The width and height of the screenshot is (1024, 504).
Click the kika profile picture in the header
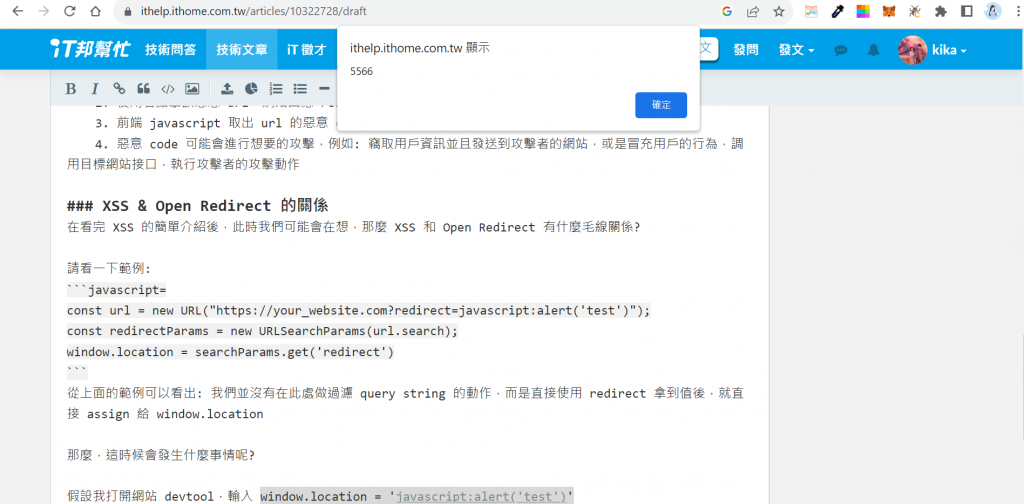912,50
